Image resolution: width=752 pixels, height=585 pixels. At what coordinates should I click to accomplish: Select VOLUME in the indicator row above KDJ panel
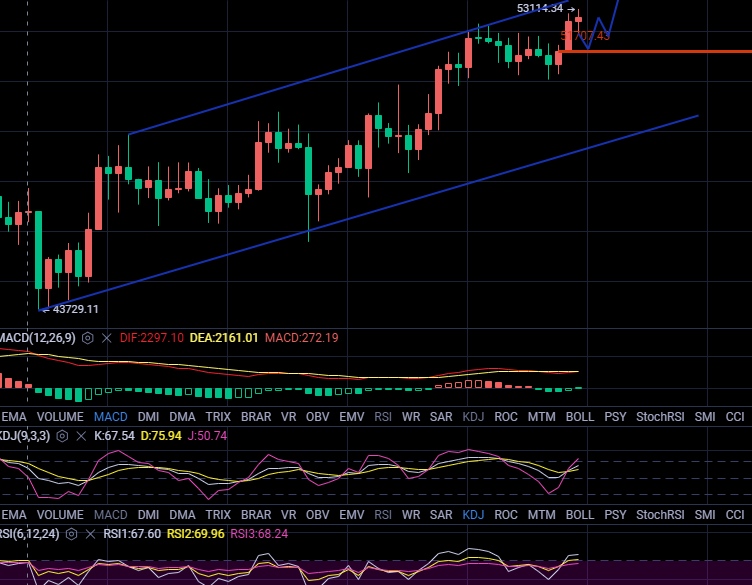tap(60, 417)
